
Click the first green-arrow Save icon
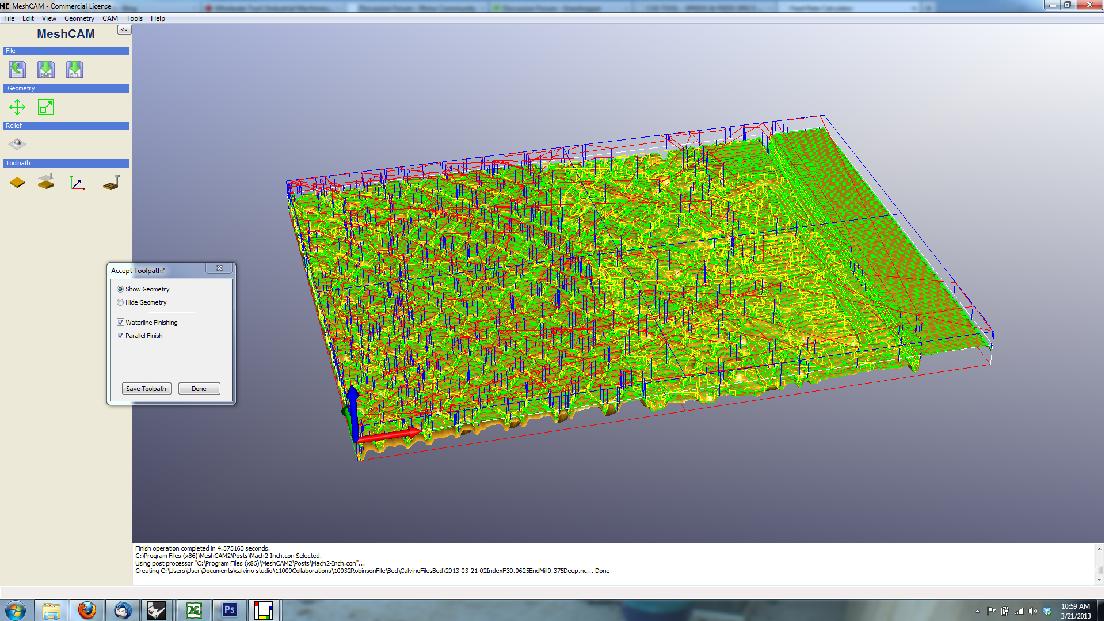pos(46,69)
